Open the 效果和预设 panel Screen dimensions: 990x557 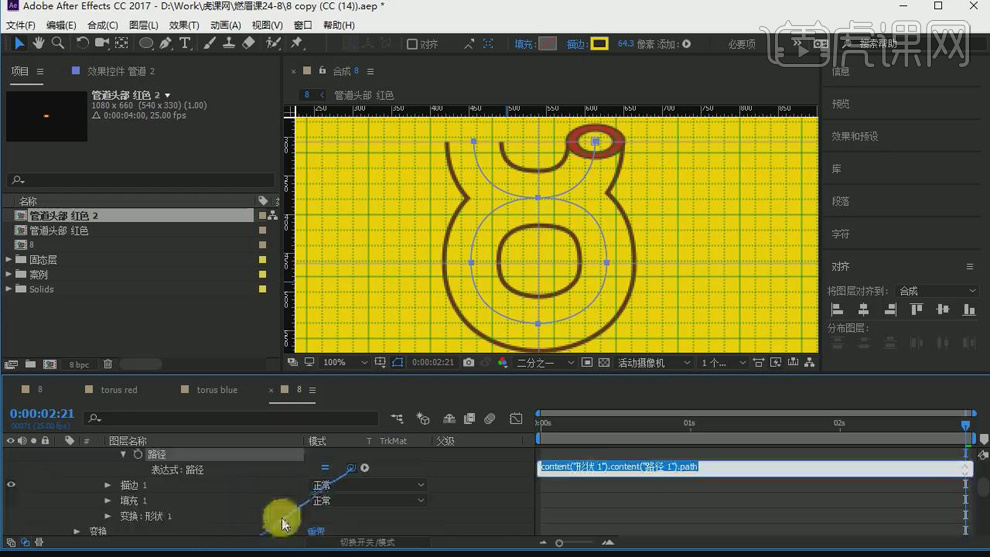click(x=855, y=136)
